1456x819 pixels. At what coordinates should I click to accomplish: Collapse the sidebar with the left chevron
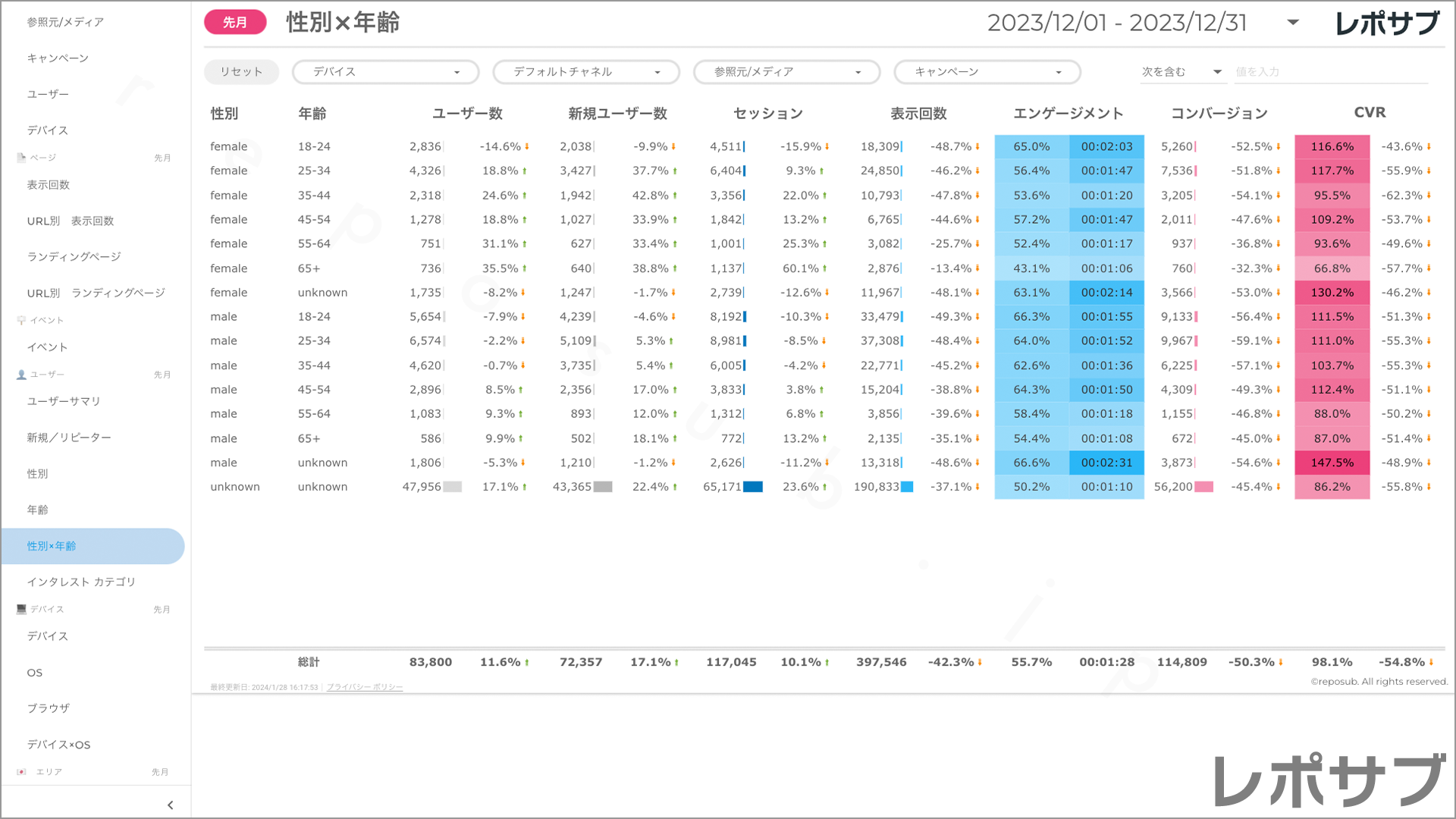[x=170, y=805]
